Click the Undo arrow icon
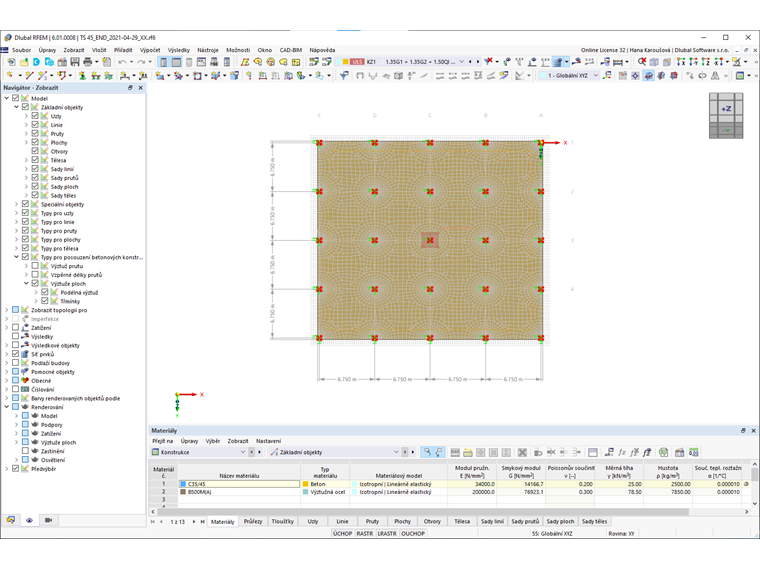The width and height of the screenshot is (760, 570). (x=123, y=62)
